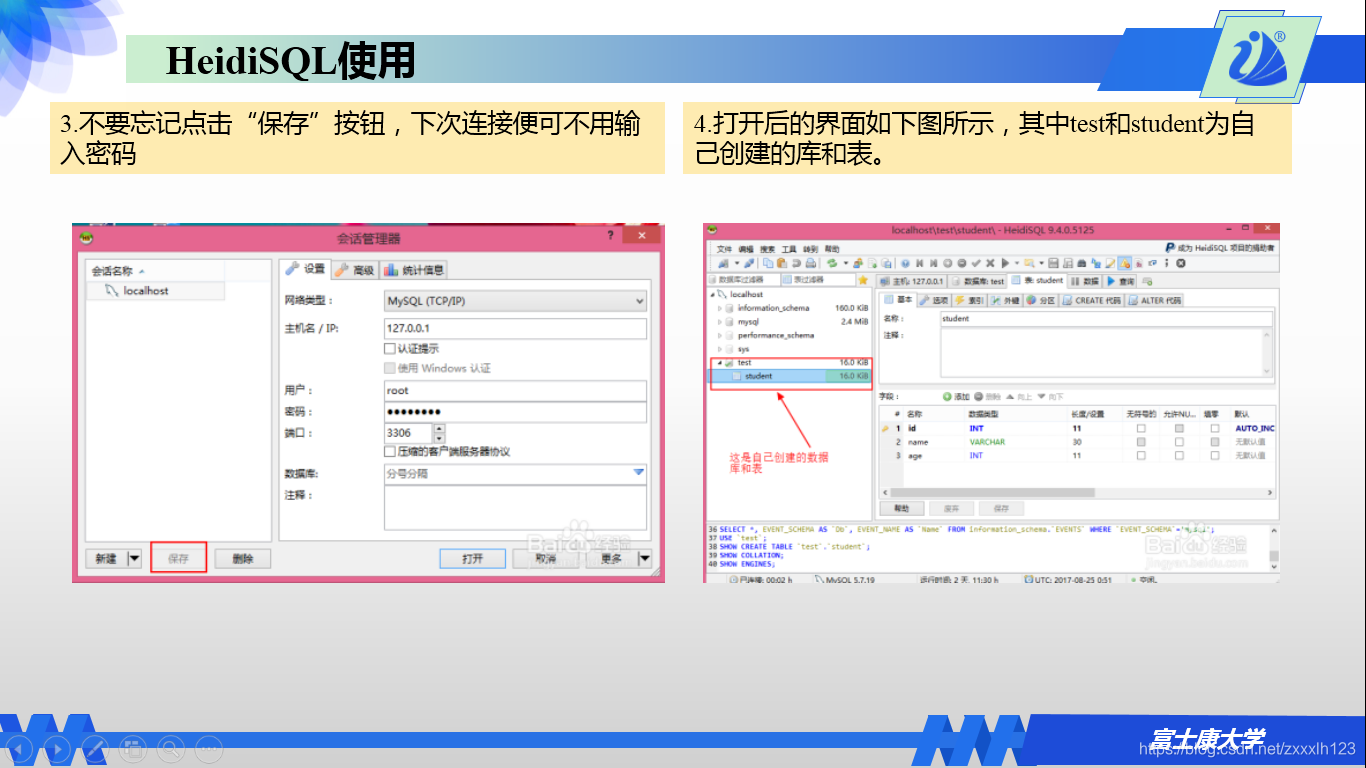Switch to the 高级 tab in session manager
The width and height of the screenshot is (1366, 768).
pos(356,267)
